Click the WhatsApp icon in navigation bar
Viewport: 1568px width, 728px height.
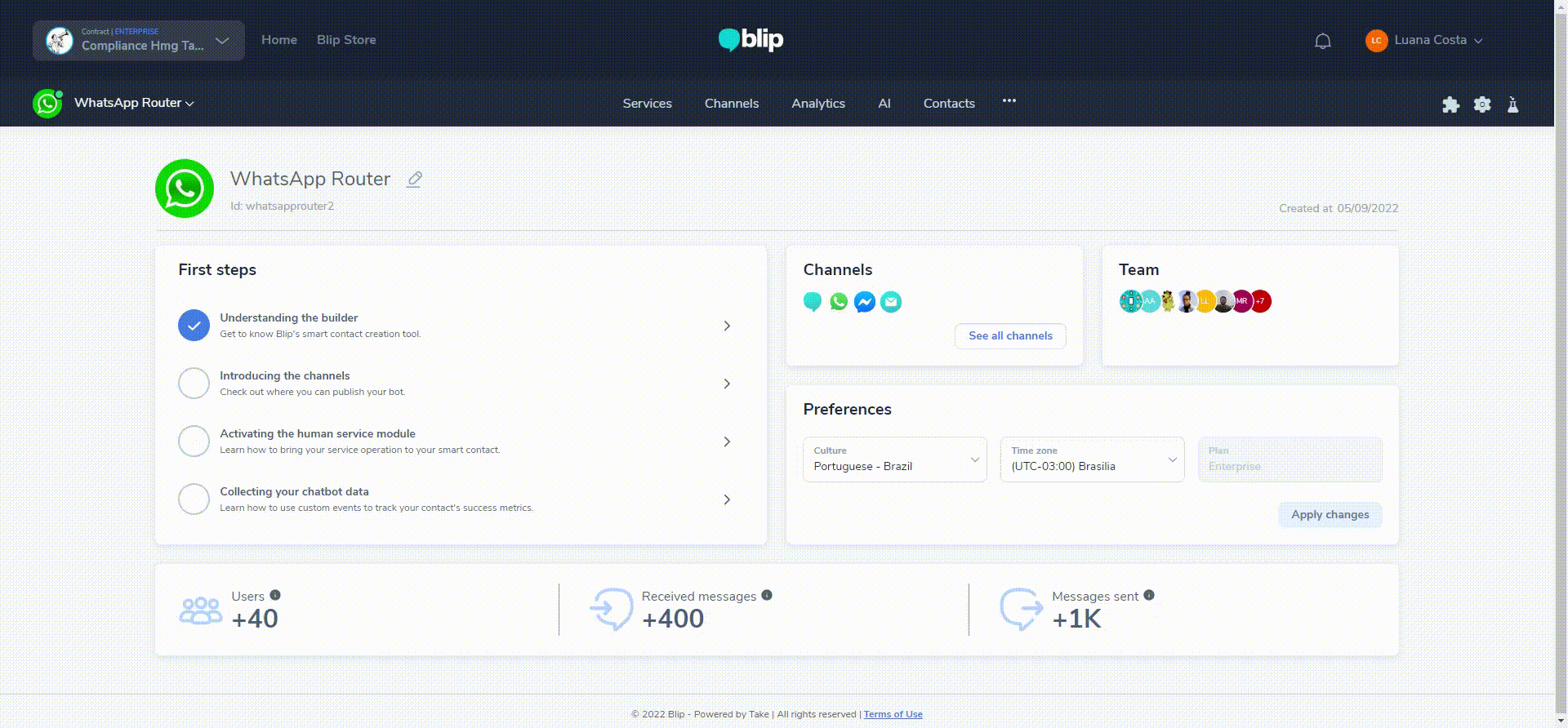click(47, 104)
